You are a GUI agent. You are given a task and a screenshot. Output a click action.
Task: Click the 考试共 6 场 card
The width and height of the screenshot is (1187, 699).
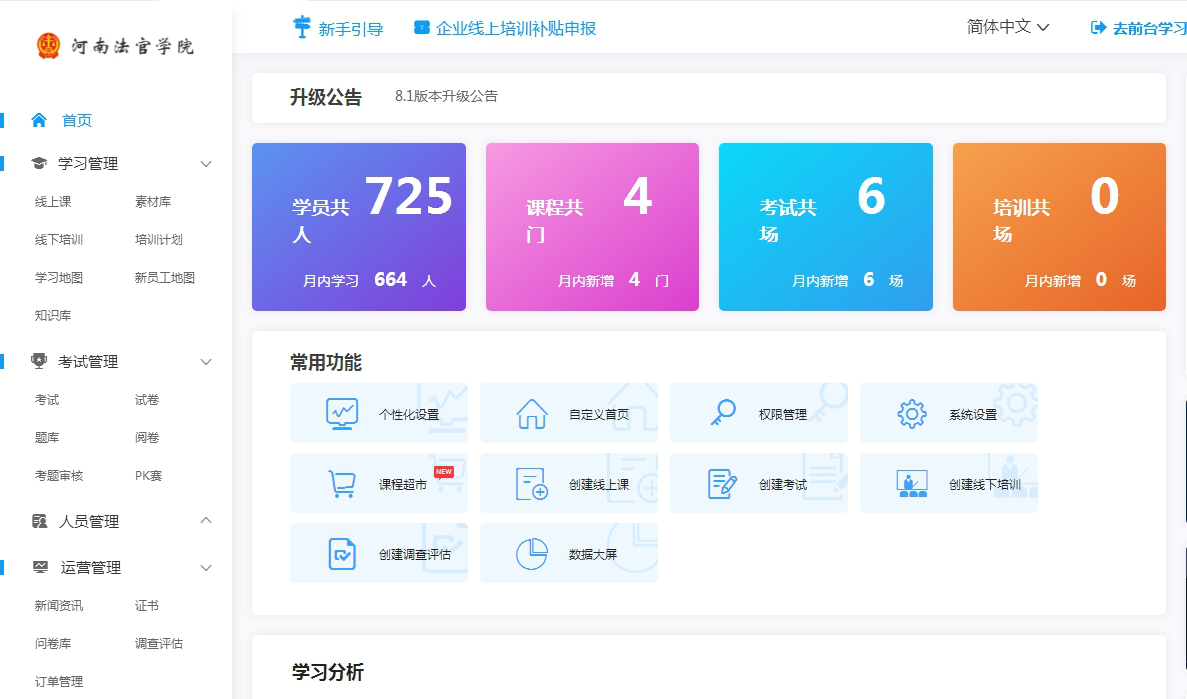click(x=826, y=226)
